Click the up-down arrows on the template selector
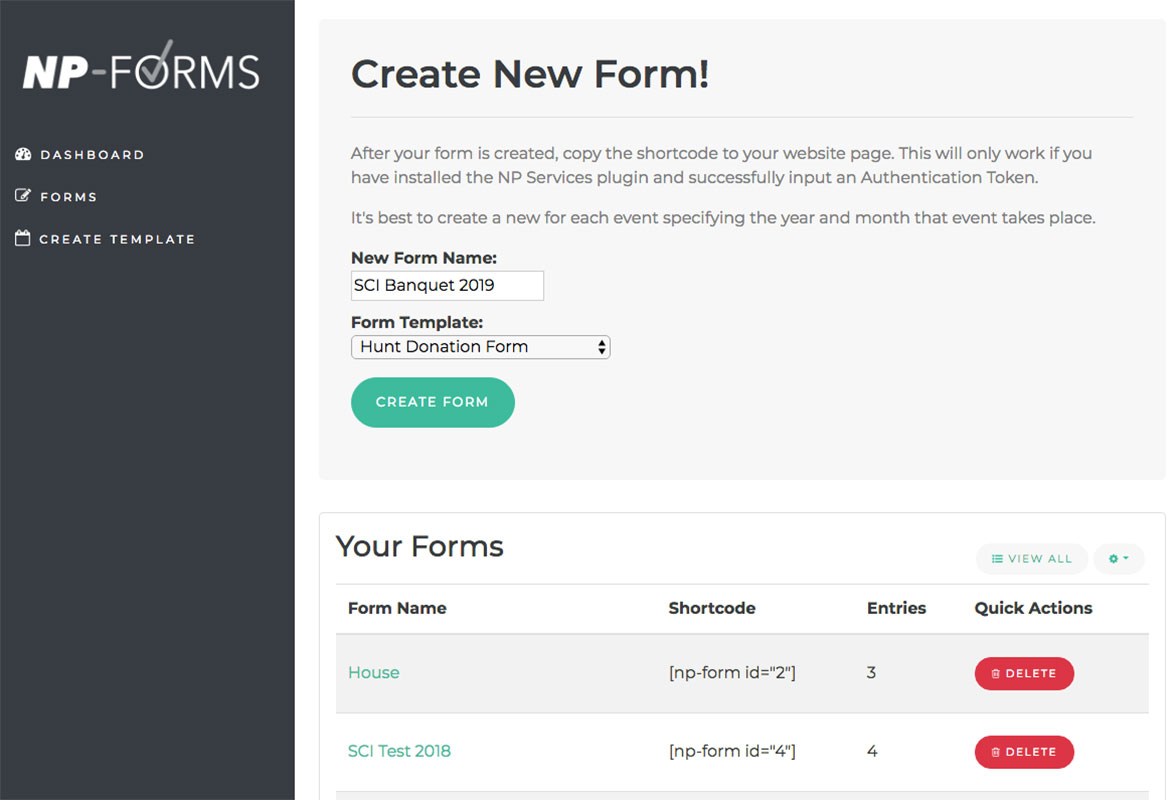The height and width of the screenshot is (800, 1175). tap(600, 346)
